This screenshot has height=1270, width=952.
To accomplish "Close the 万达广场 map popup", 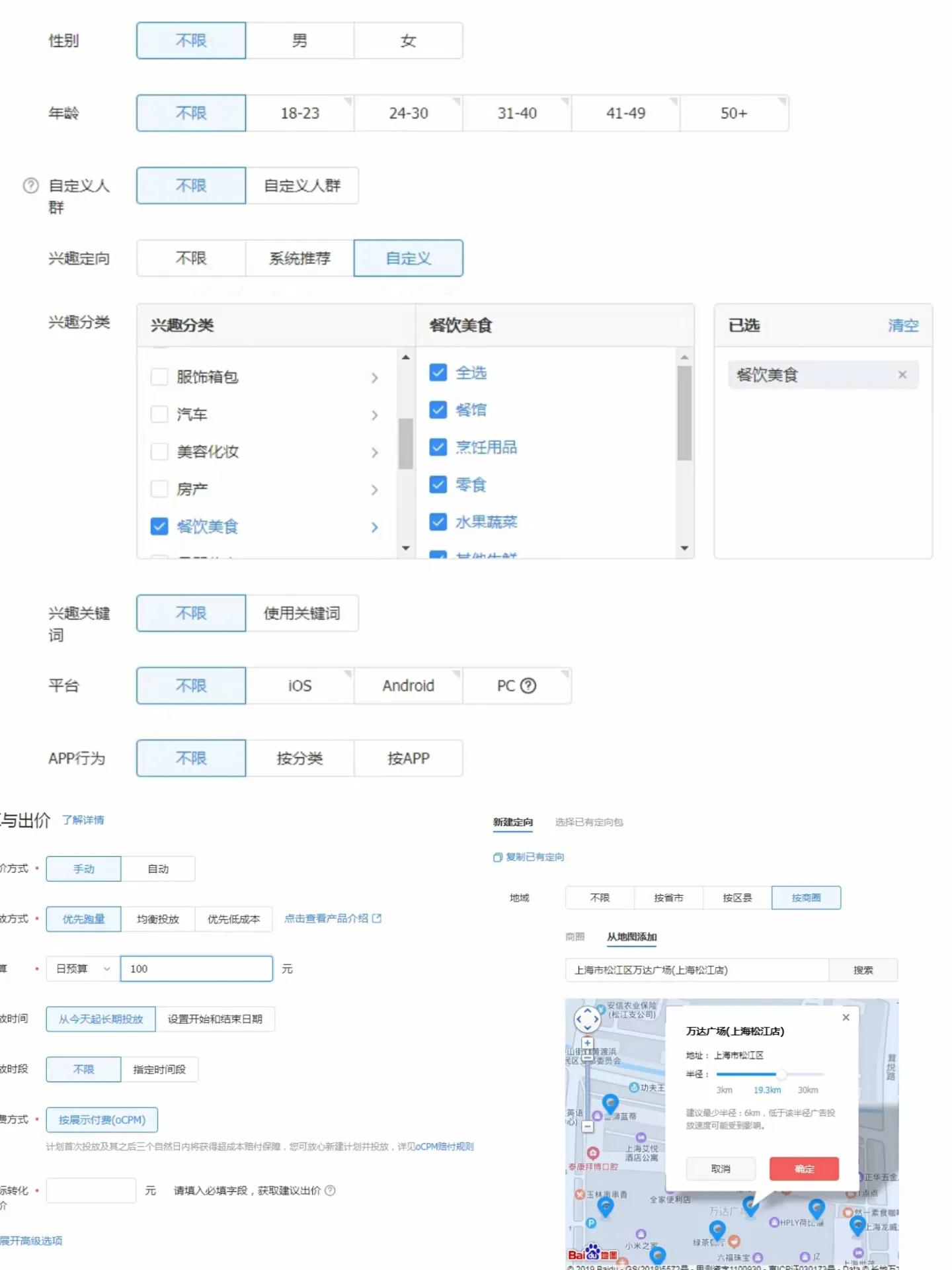I will [846, 1017].
